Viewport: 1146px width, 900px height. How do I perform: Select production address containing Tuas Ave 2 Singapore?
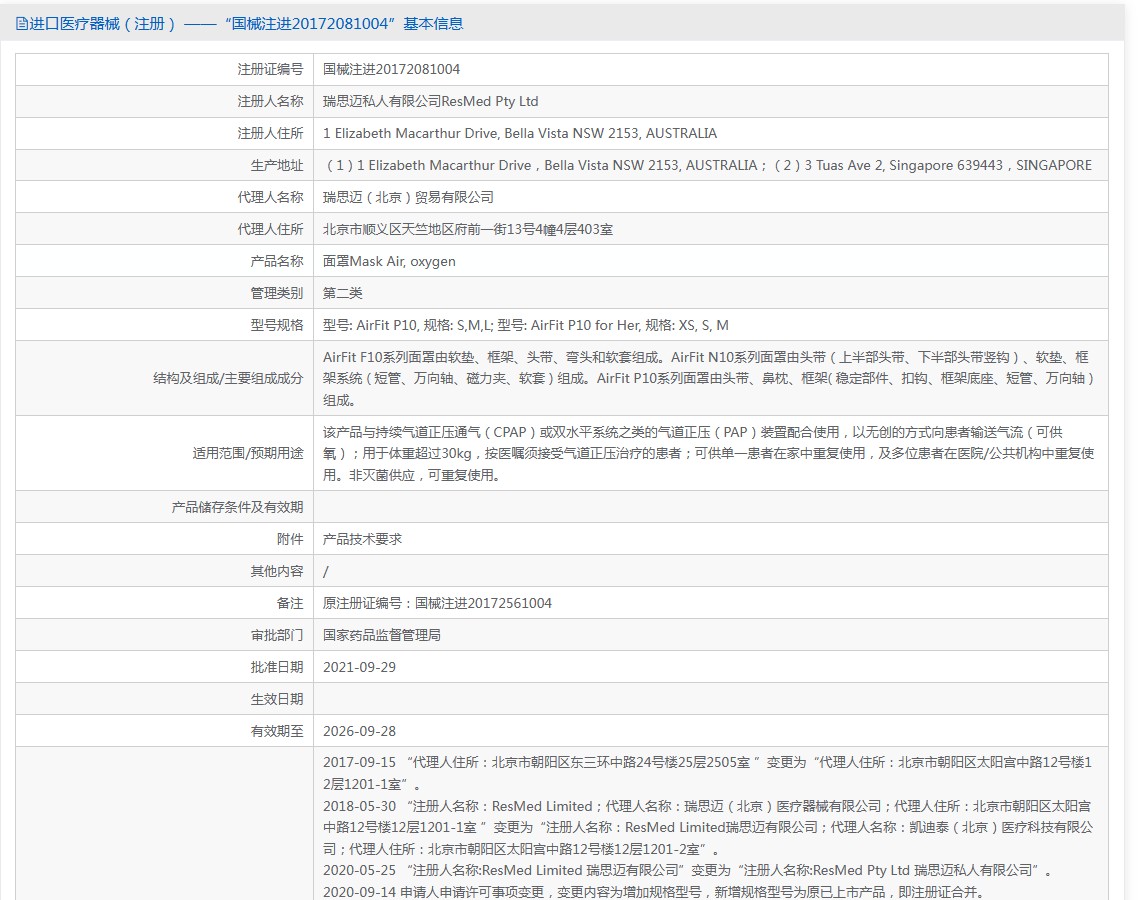707,165
